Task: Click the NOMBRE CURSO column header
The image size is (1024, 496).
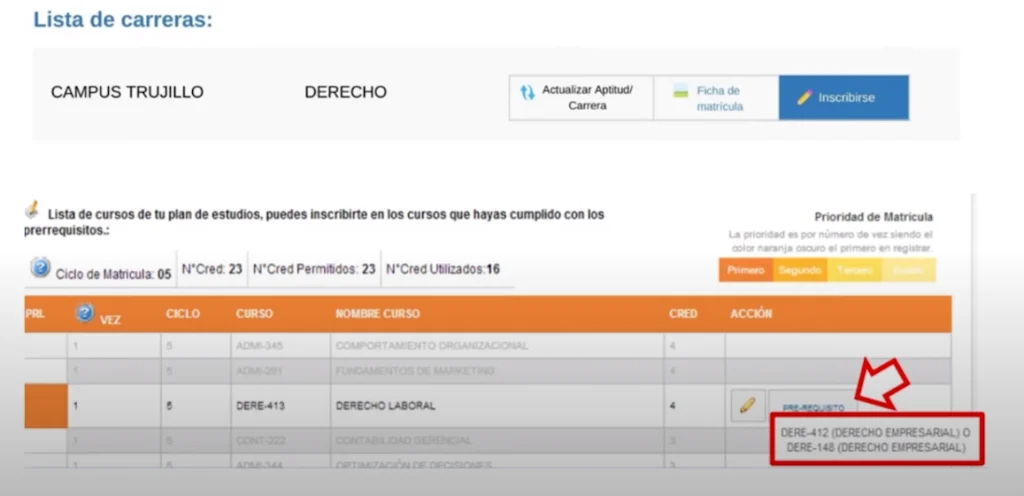Action: [x=377, y=314]
